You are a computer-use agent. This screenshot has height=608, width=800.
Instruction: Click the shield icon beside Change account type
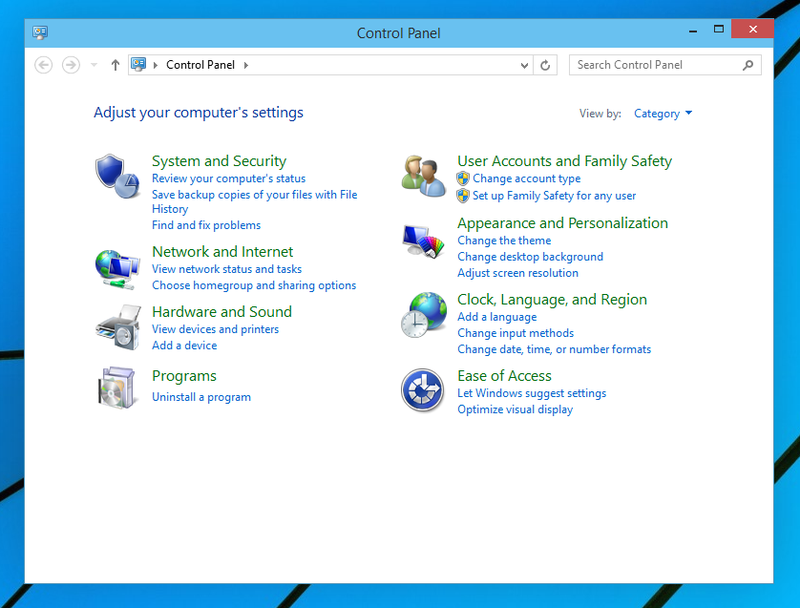463,179
